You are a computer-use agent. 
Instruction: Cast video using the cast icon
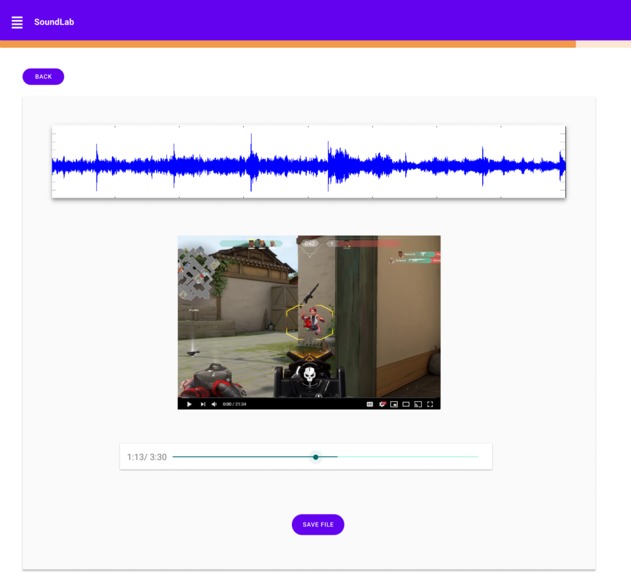click(x=418, y=404)
